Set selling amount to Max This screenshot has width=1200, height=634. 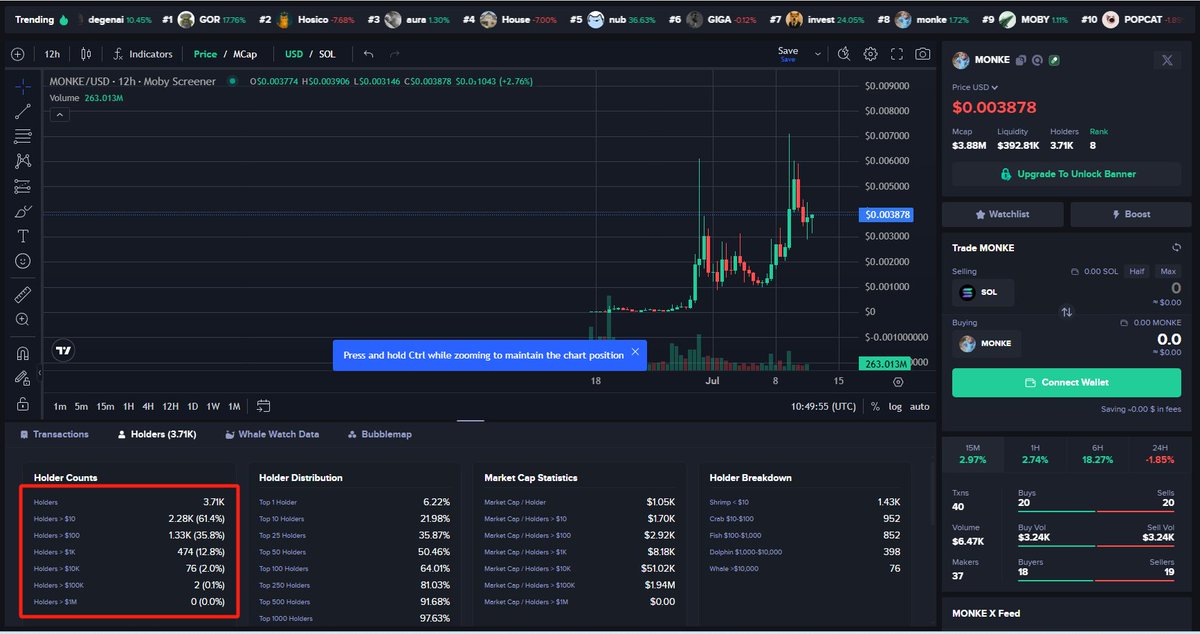tap(1167, 271)
